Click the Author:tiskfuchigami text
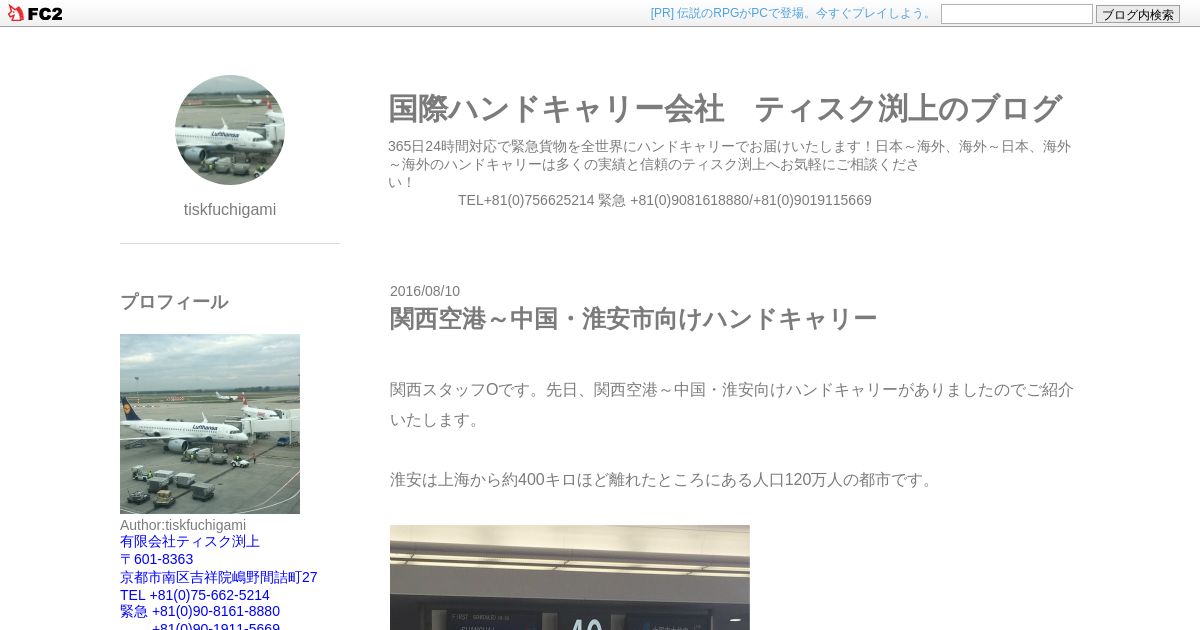The height and width of the screenshot is (630, 1200). coord(183,525)
